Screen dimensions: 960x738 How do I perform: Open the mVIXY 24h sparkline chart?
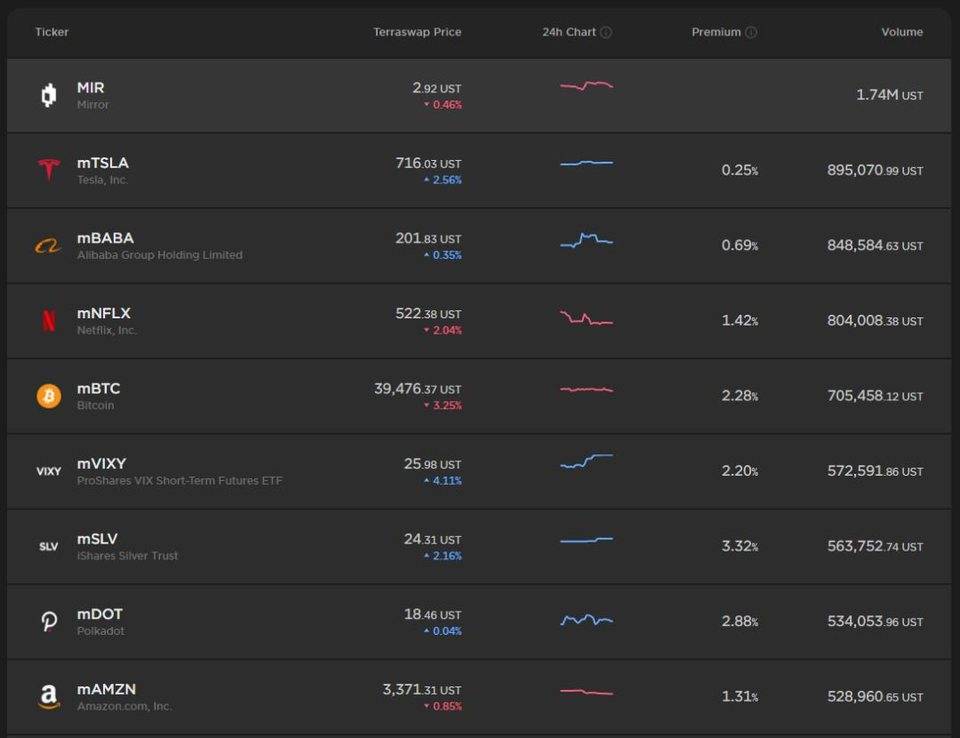tap(587, 461)
